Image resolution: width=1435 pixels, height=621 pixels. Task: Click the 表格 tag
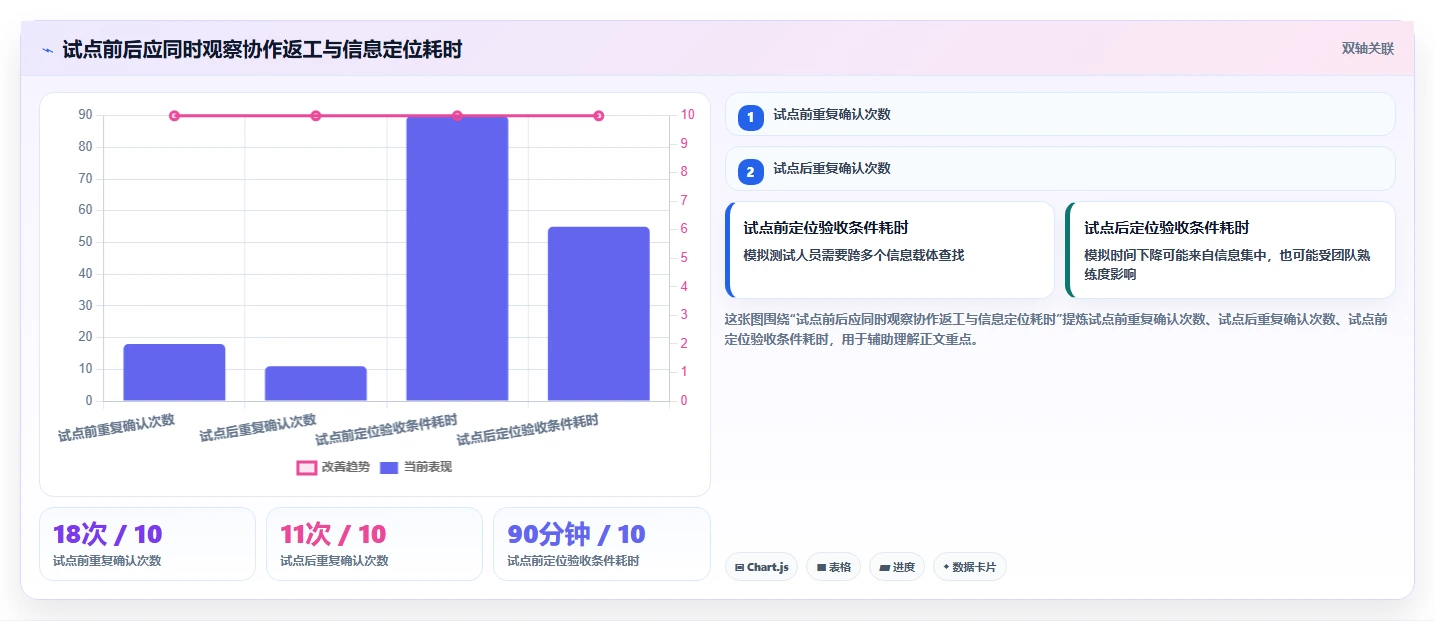point(833,567)
